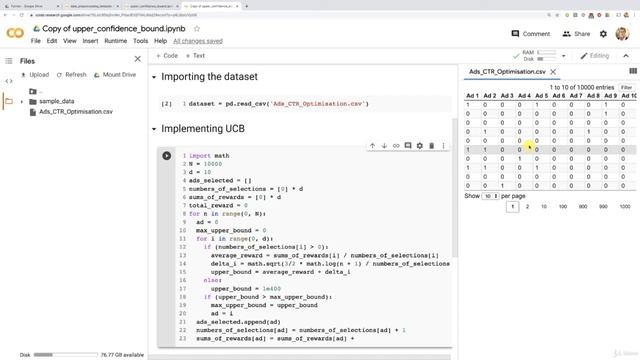Viewport: 640px width, 360px height.
Task: Open notebook settings gear
Action: click(603, 34)
